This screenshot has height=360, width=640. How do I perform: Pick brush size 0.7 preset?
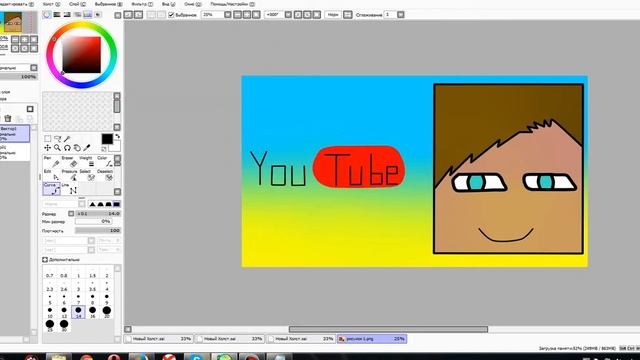tap(50, 273)
